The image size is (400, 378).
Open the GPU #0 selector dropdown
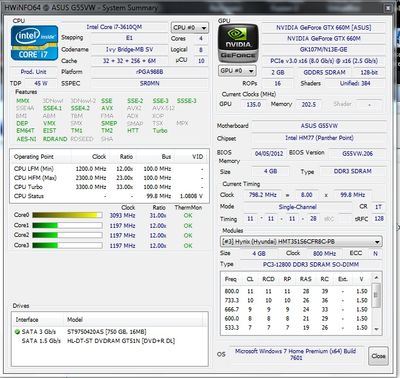(x=237, y=71)
